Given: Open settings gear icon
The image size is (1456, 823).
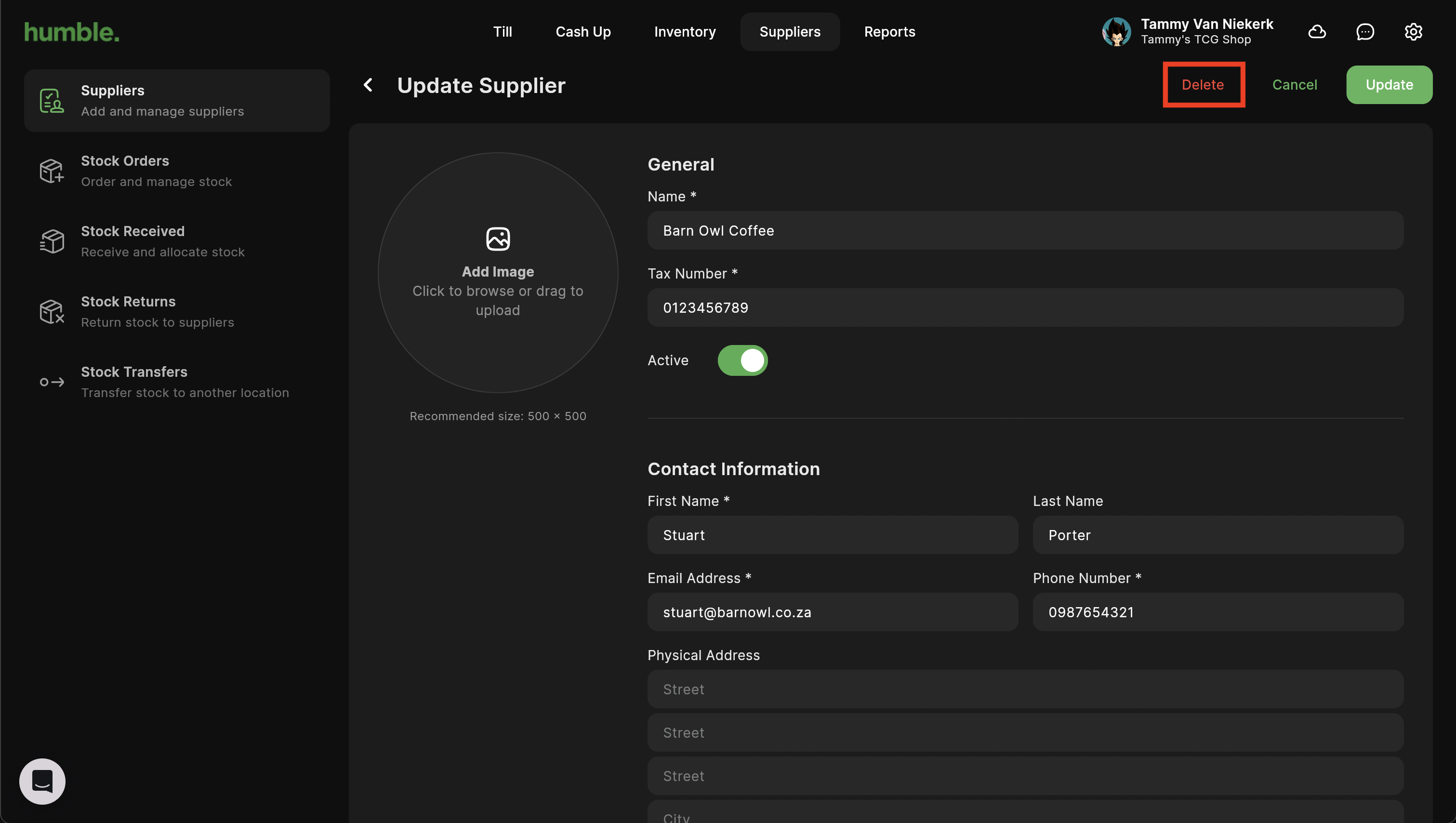Looking at the screenshot, I should pos(1413,32).
